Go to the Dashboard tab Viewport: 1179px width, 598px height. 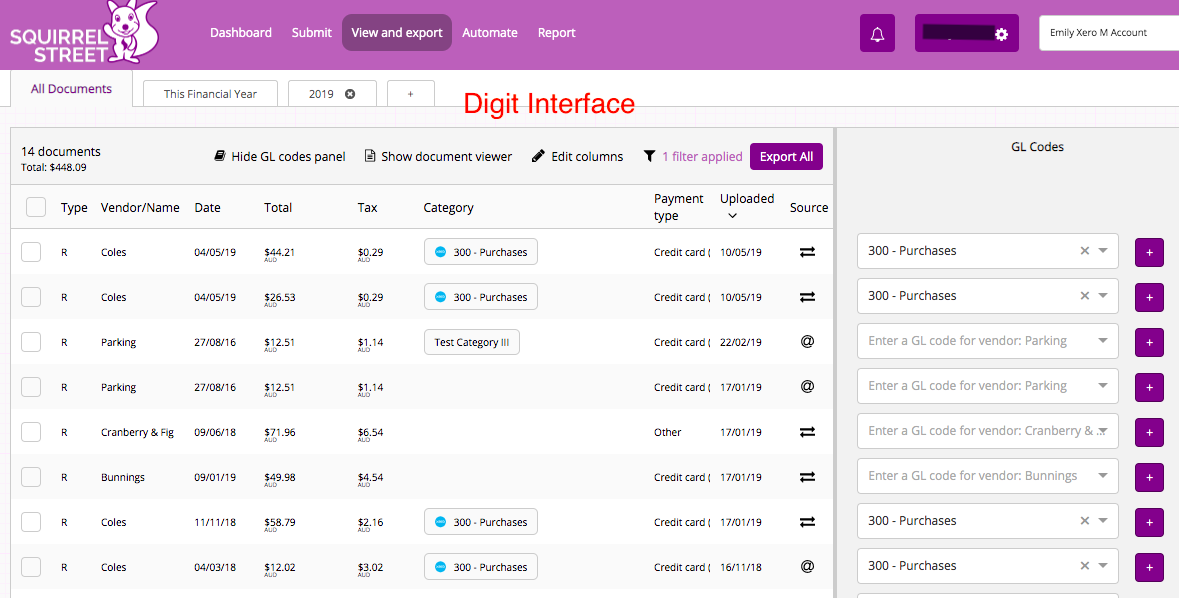click(x=241, y=33)
